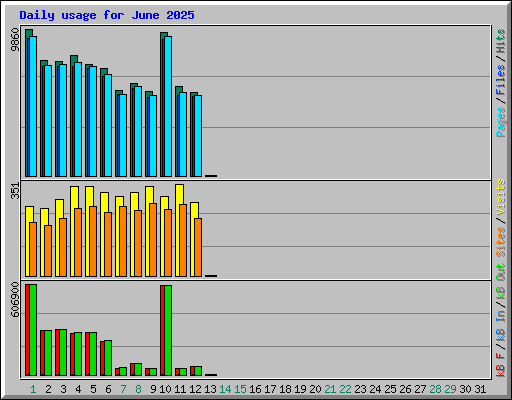Click the cyan pages bar for day 1
This screenshot has width=512, height=400.
coord(33,106)
